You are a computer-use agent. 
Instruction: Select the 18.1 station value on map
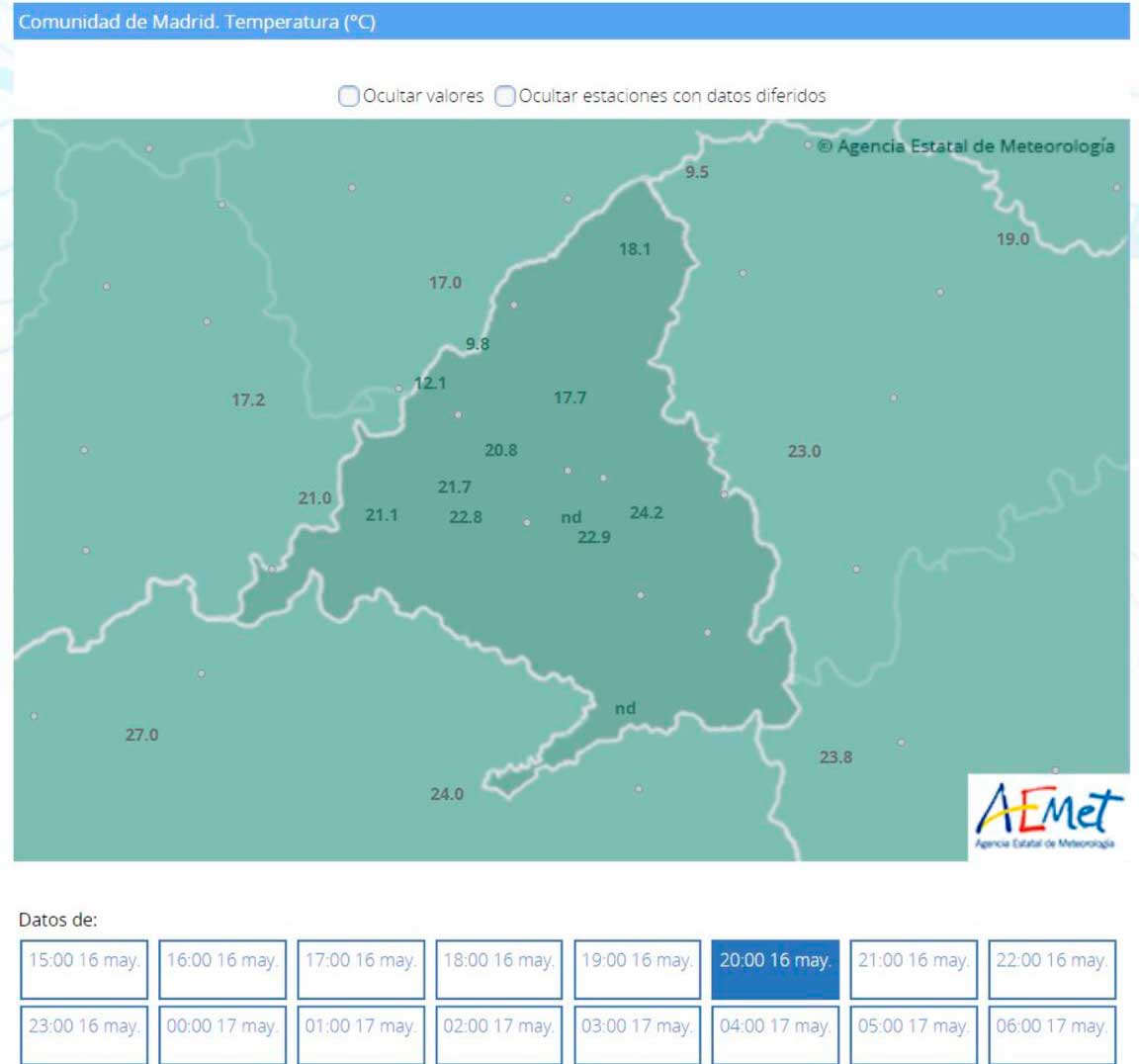click(635, 249)
